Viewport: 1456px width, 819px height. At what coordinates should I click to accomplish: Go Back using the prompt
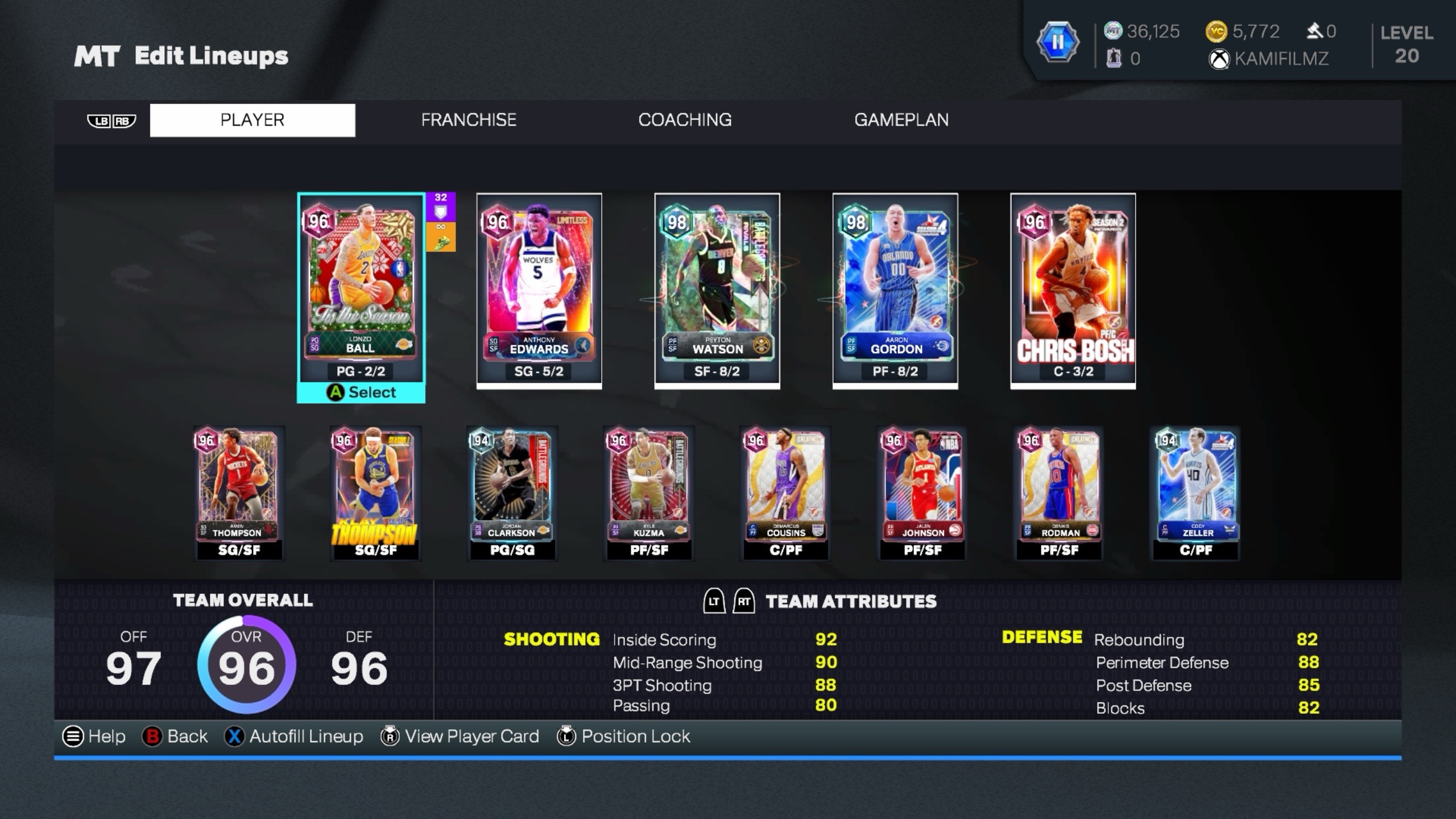(x=175, y=737)
